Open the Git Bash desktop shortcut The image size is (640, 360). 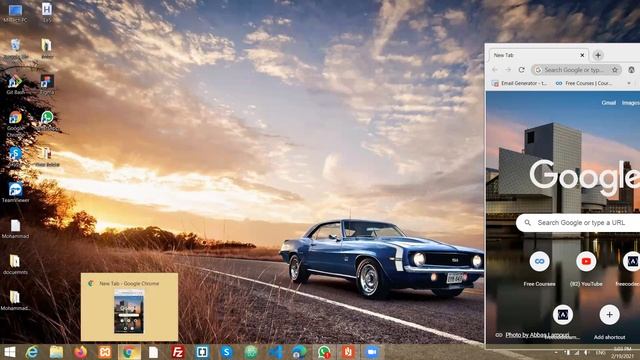coord(15,85)
